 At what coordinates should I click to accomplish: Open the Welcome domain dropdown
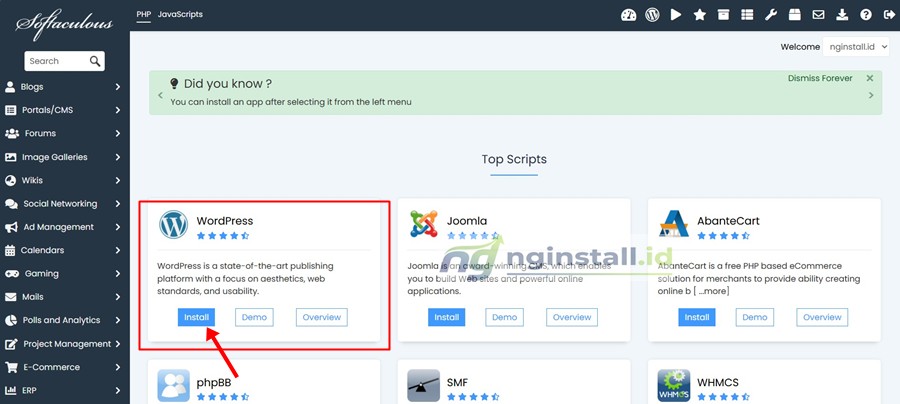[856, 47]
